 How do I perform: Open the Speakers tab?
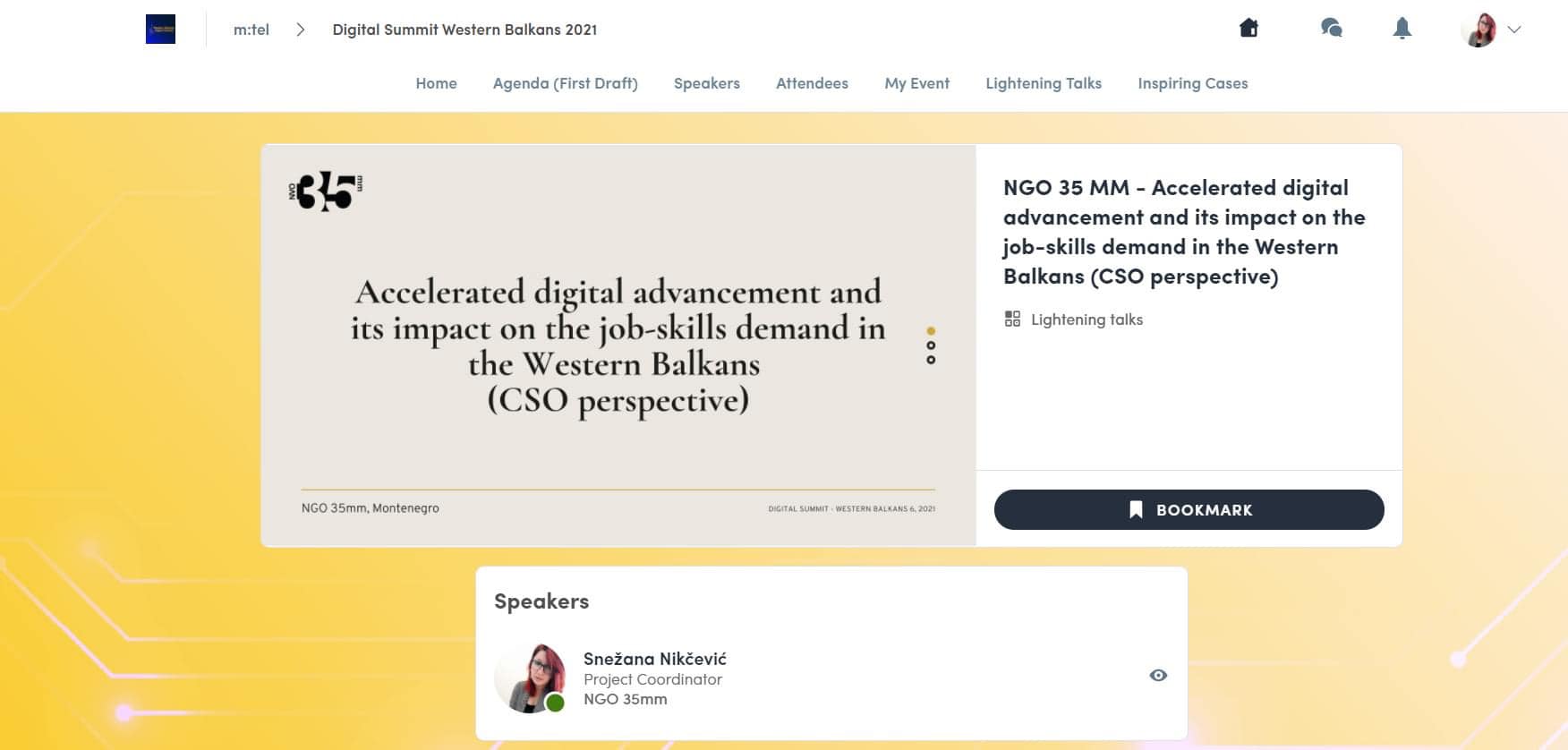pos(707,83)
